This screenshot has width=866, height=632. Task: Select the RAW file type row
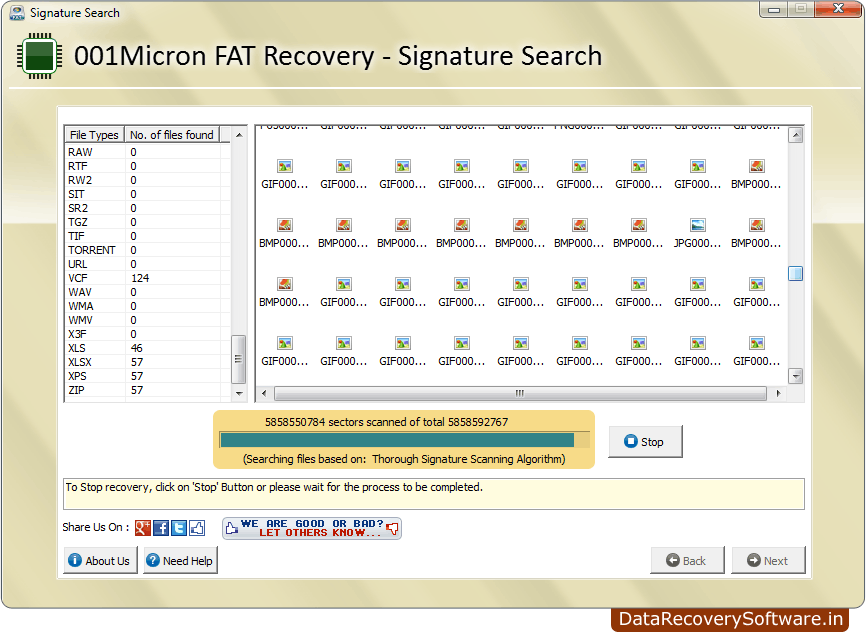[147, 152]
